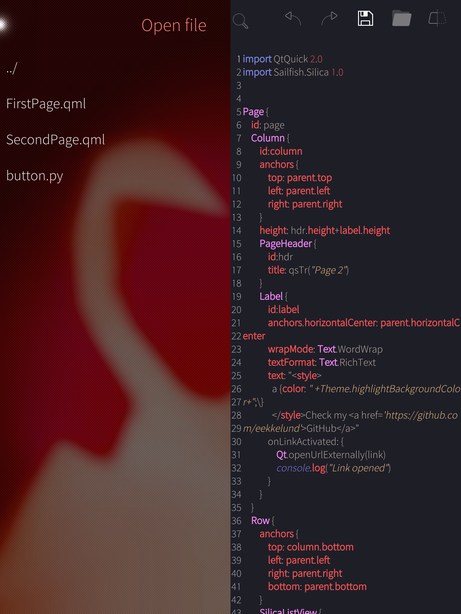Open the folder icon in the toolbar
Image resolution: width=461 pixels, height=614 pixels.
401,18
